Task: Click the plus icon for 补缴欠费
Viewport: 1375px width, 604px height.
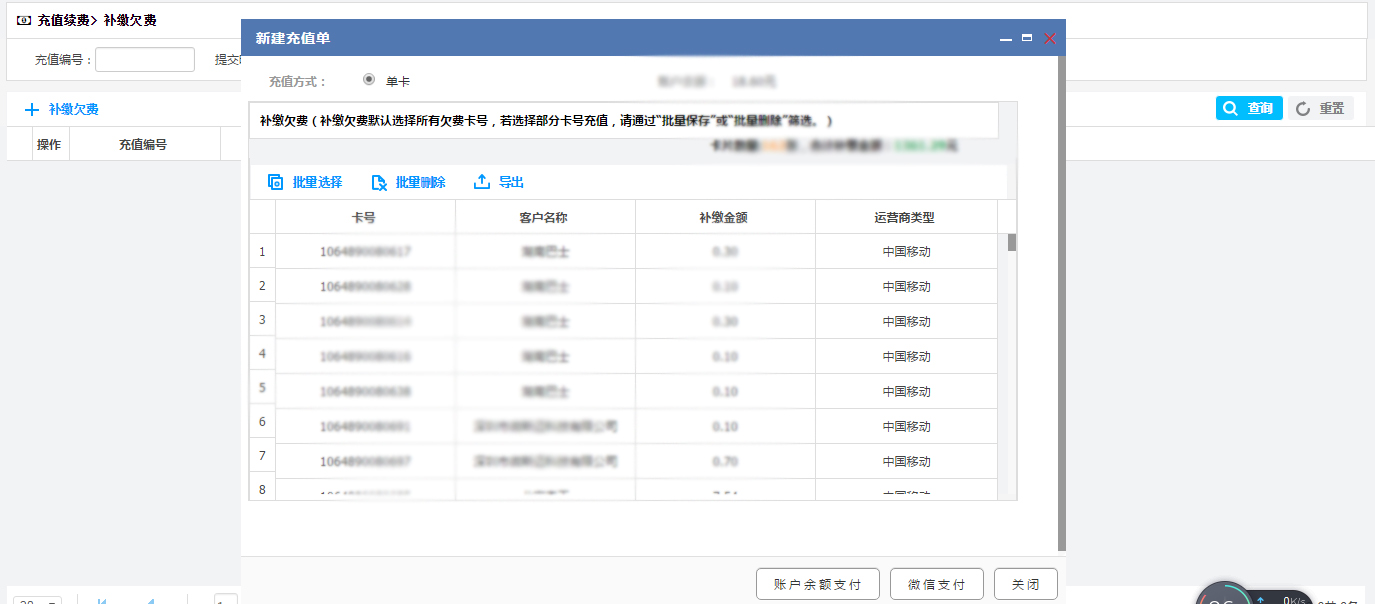Action: (x=32, y=110)
